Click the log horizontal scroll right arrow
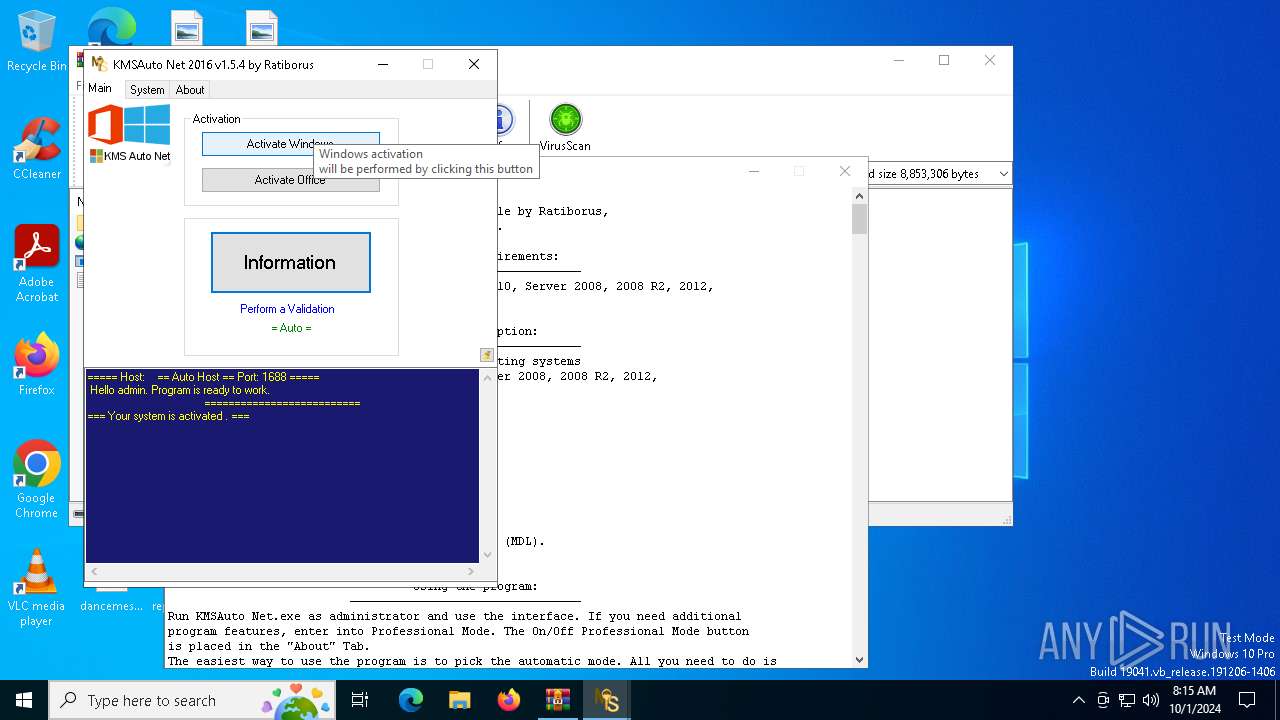1280x720 pixels. [471, 572]
